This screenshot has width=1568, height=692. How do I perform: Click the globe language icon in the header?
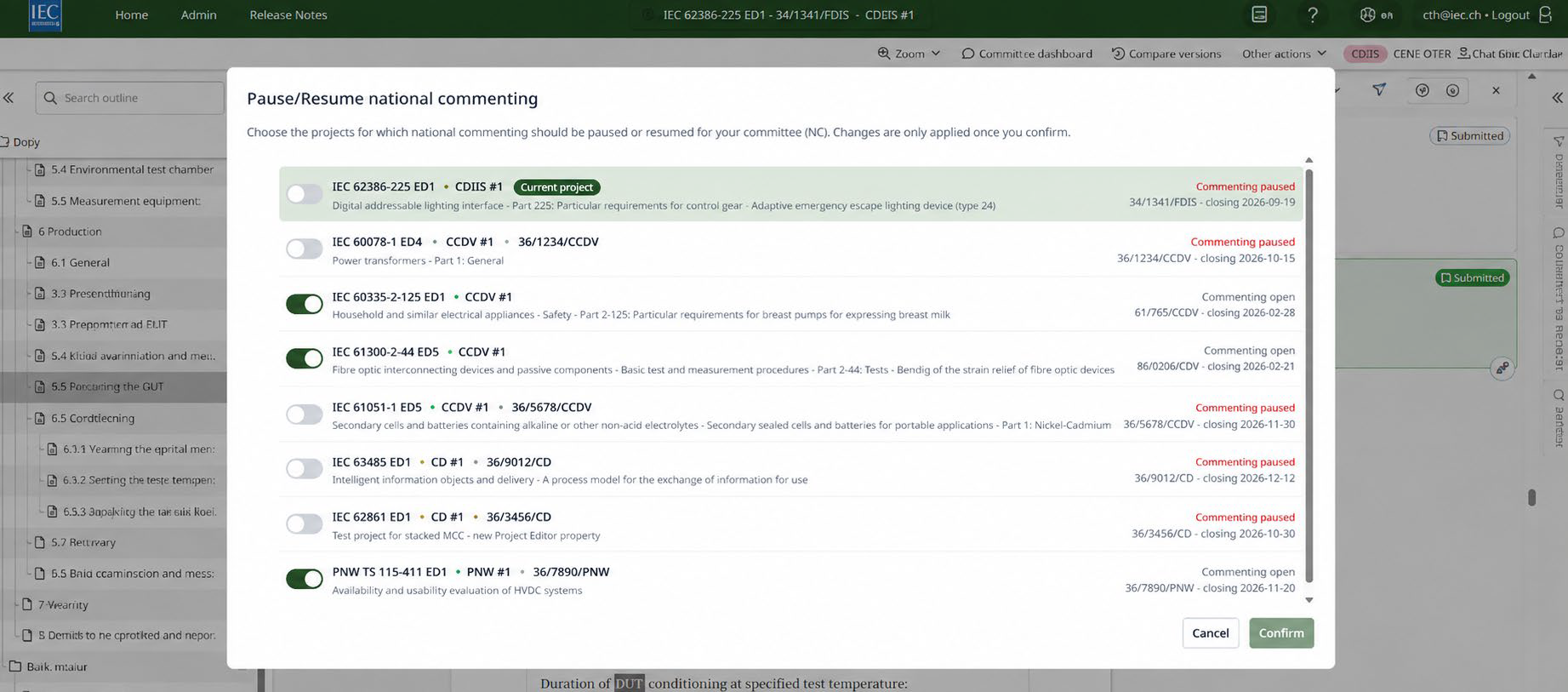[1367, 14]
